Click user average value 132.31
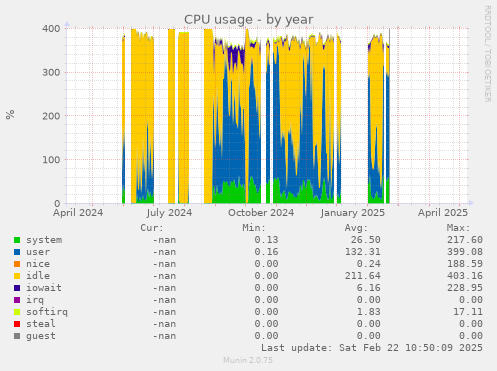This screenshot has width=497, height=371. click(x=363, y=252)
